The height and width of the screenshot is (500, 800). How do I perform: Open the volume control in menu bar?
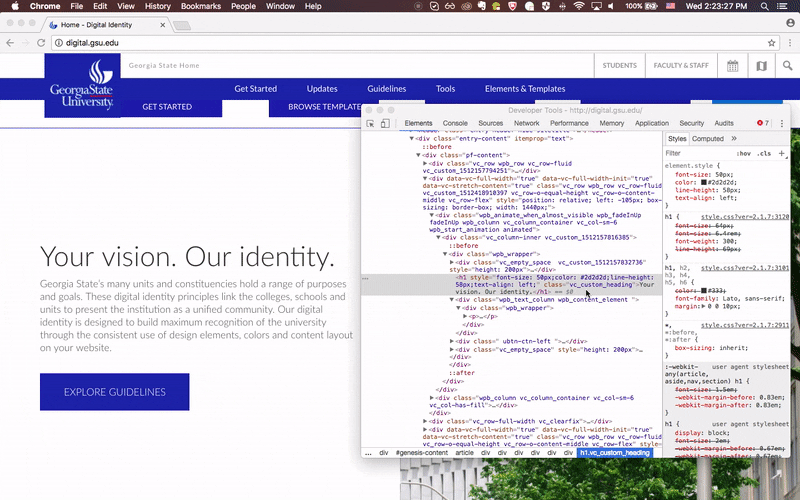611,6
